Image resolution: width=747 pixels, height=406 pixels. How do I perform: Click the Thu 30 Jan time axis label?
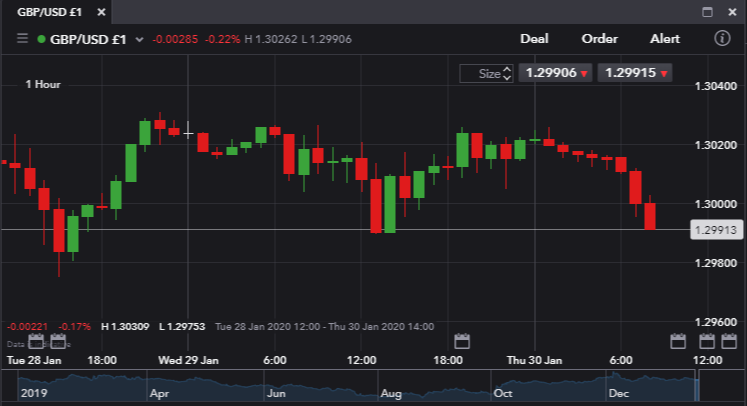534,360
